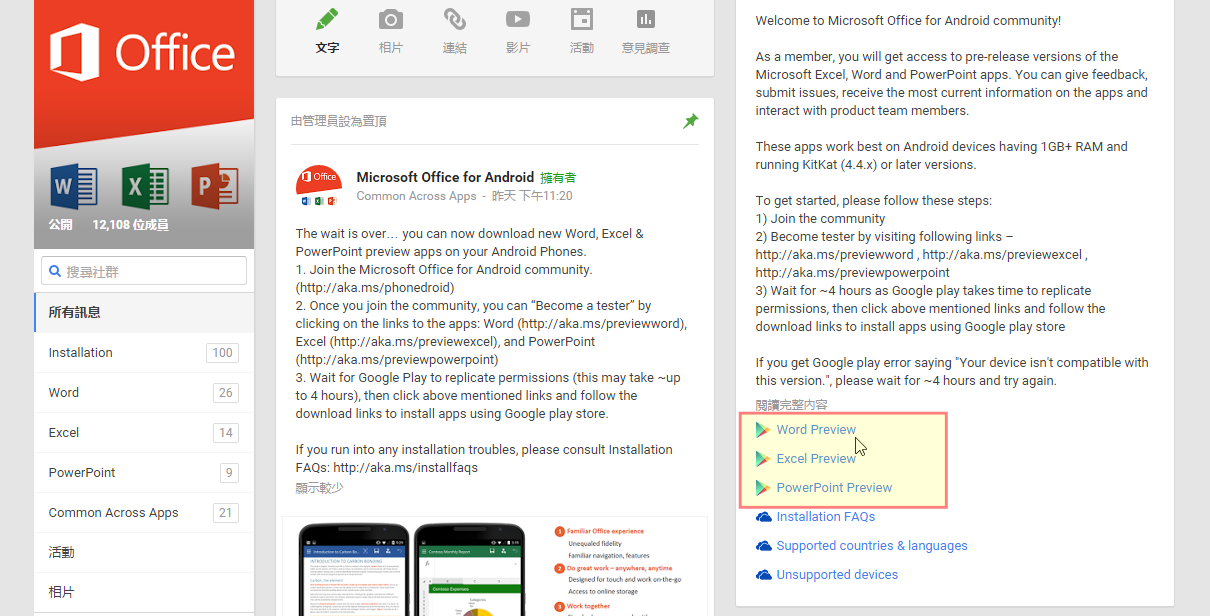Click the Excel app icon in banner
The image size is (1210, 616).
pos(145,187)
